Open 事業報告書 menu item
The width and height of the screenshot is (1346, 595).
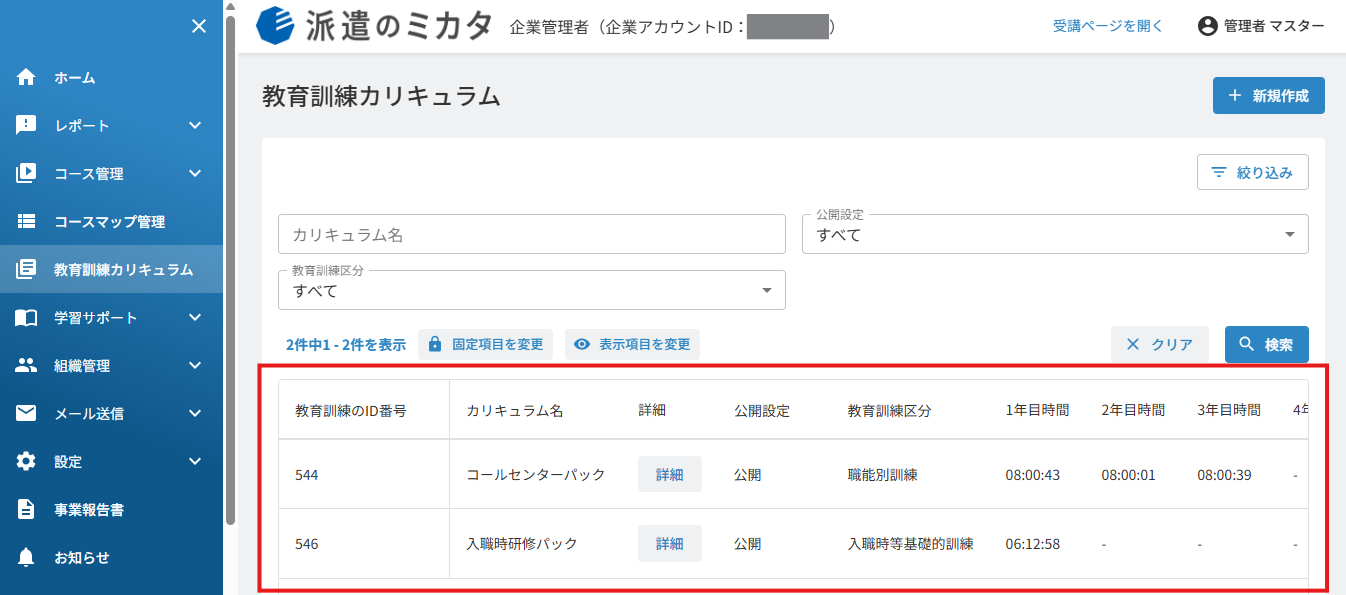(111, 509)
